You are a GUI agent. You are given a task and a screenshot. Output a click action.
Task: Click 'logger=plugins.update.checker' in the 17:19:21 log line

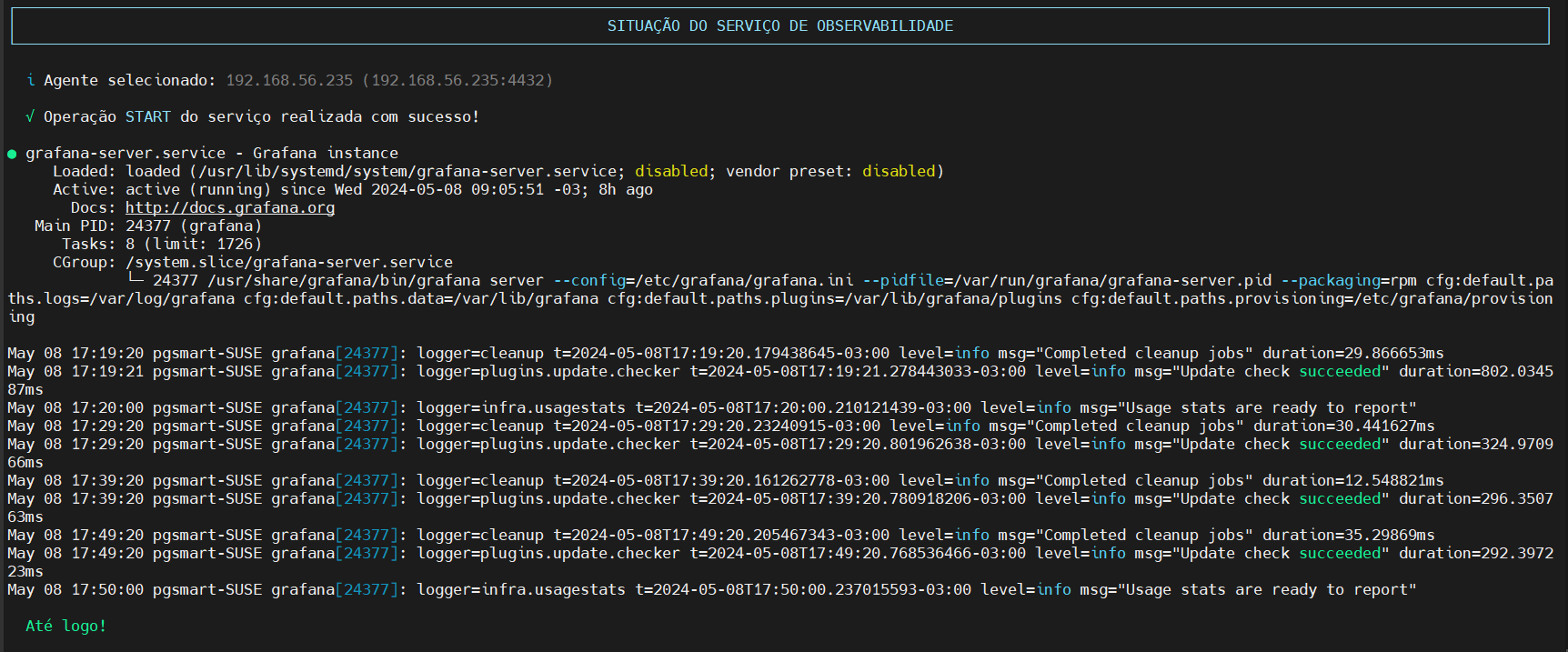coord(548,371)
